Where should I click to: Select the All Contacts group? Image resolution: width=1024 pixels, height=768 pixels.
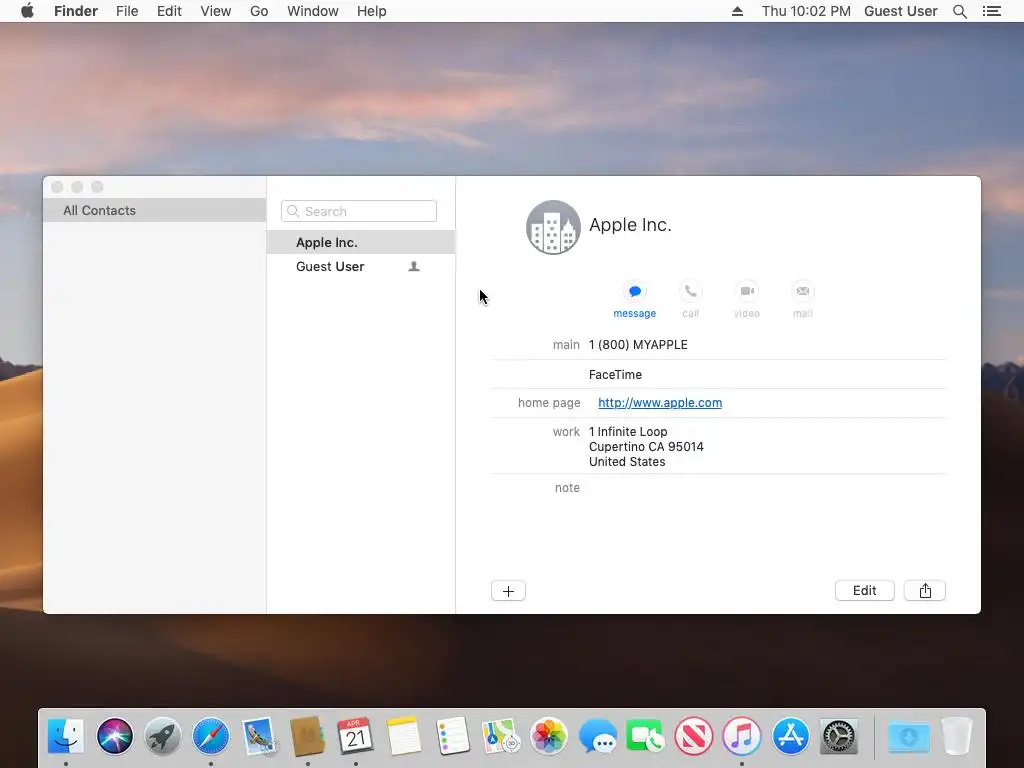tap(154, 210)
